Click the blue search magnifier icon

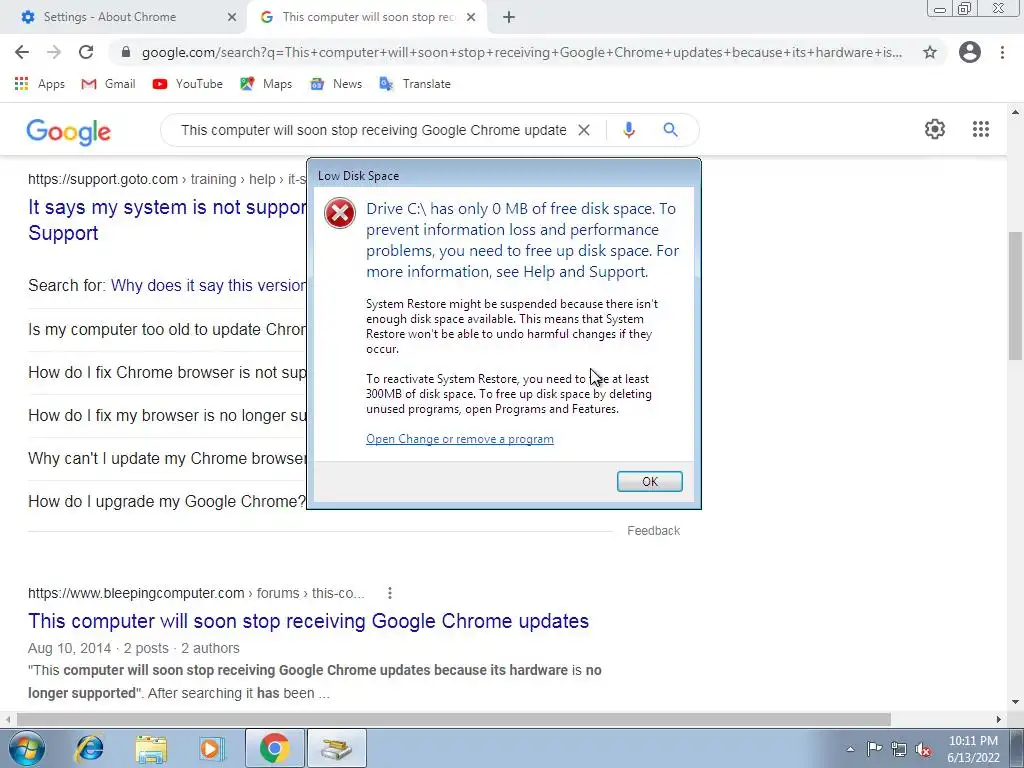670,130
